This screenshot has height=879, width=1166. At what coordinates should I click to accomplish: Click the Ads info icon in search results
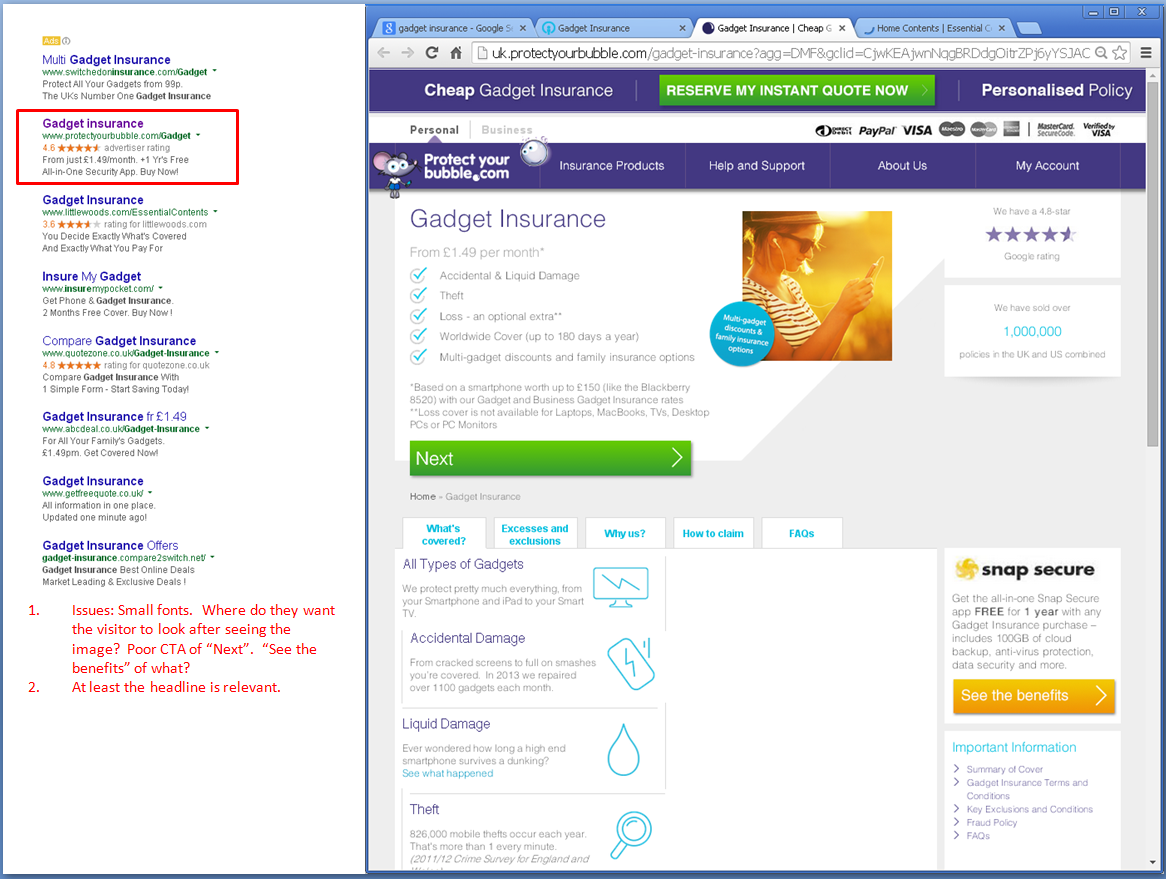[x=66, y=41]
